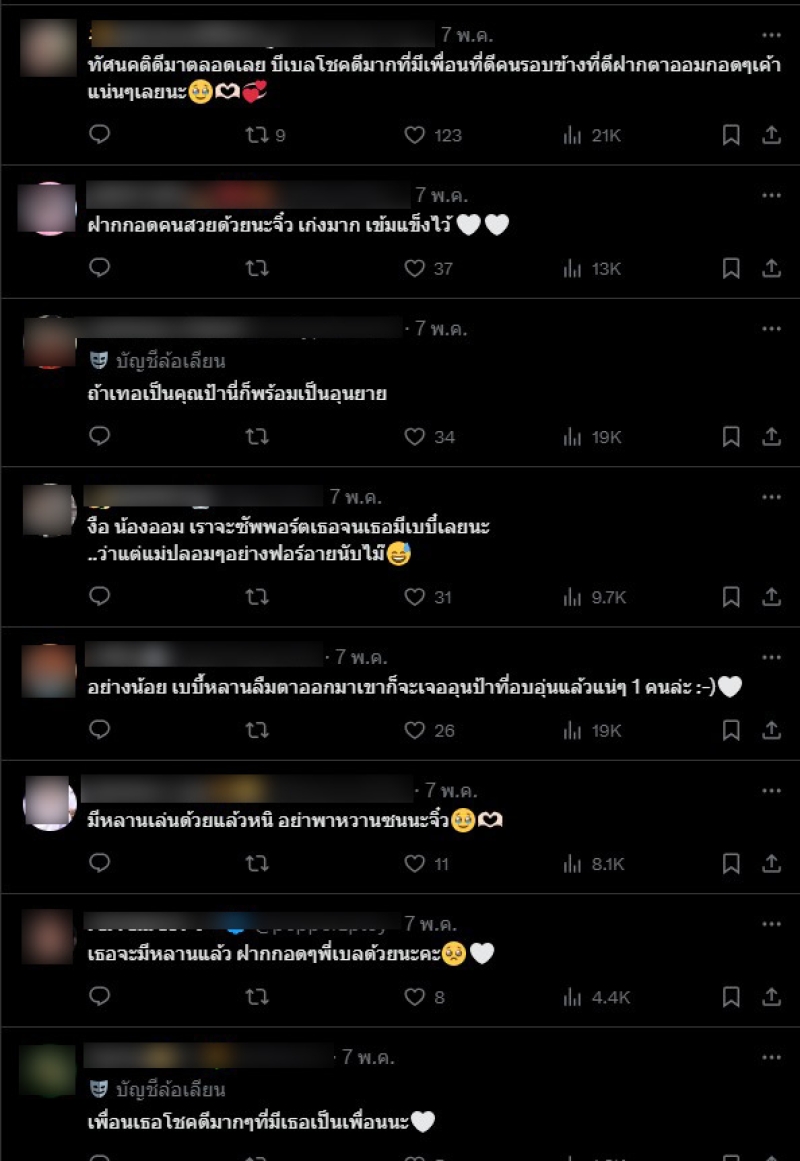Image resolution: width=800 pixels, height=1161 pixels.
Task: Open the profile avatar of the first reply
Action: (48, 48)
